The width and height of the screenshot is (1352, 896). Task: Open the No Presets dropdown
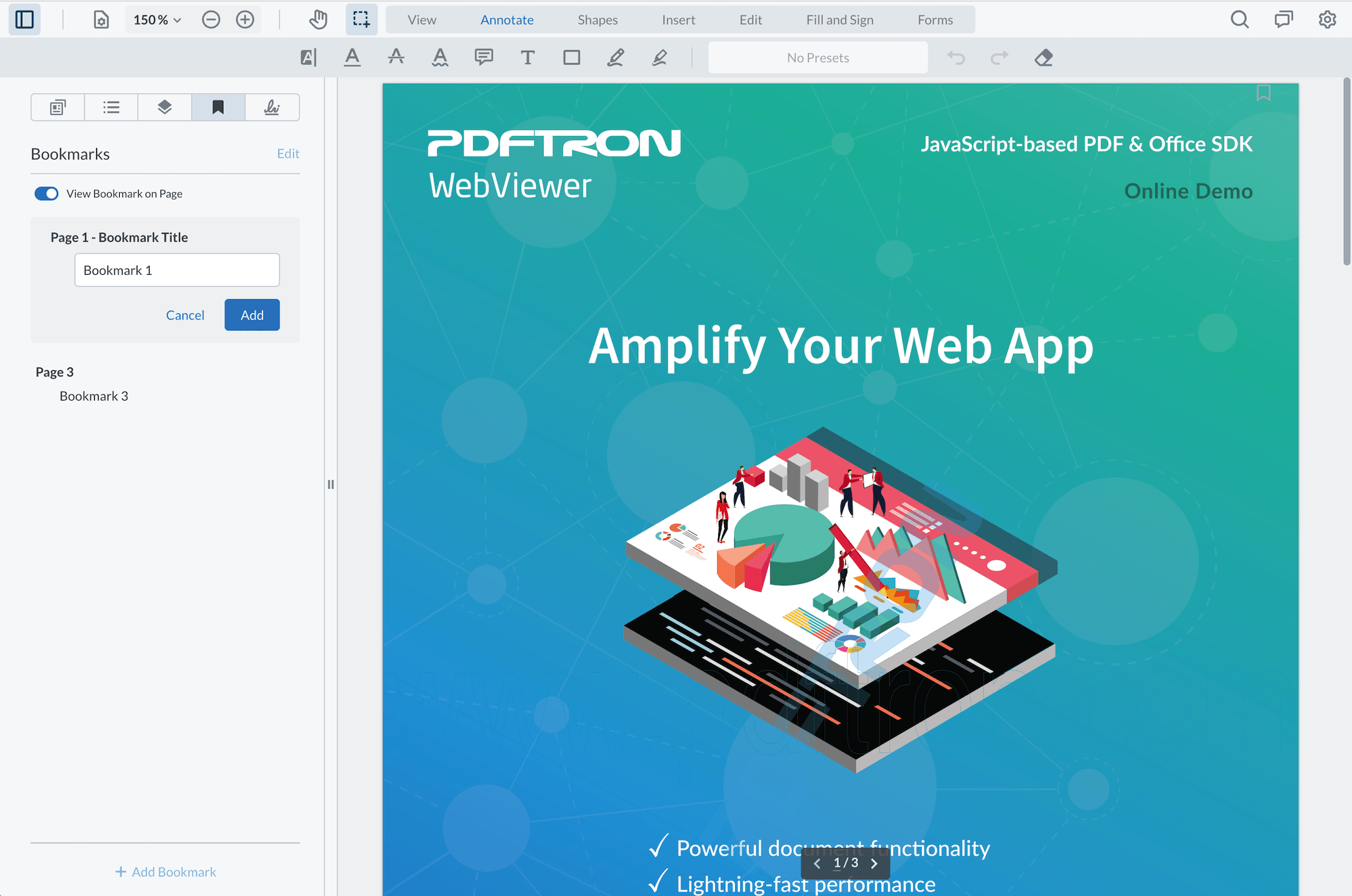(817, 58)
